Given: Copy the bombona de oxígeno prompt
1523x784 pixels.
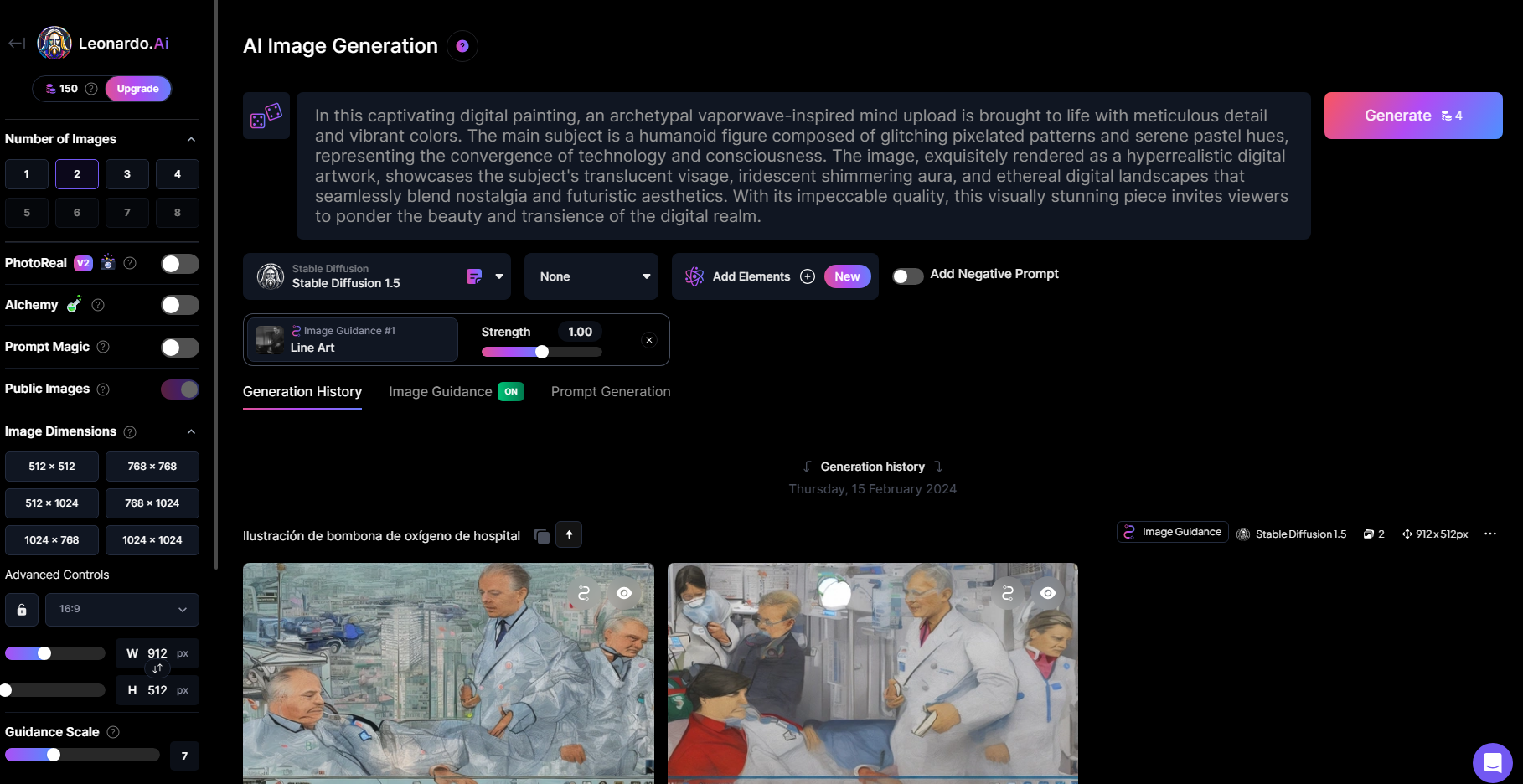Looking at the screenshot, I should 542,536.
